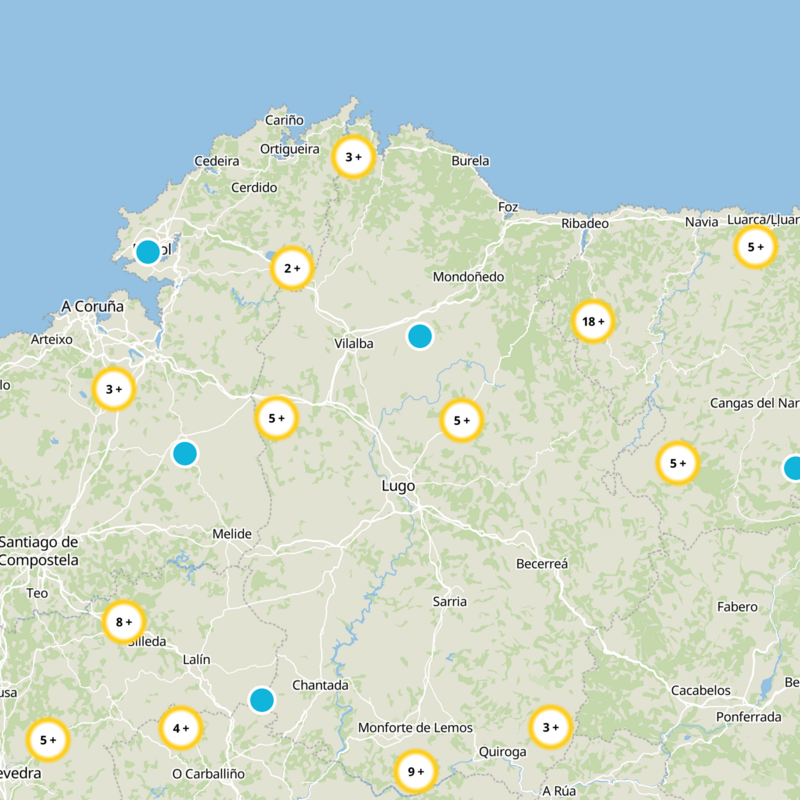The image size is (800, 800).
Task: Click the 18+ cluster marker near Ribadeo
Action: point(594,322)
